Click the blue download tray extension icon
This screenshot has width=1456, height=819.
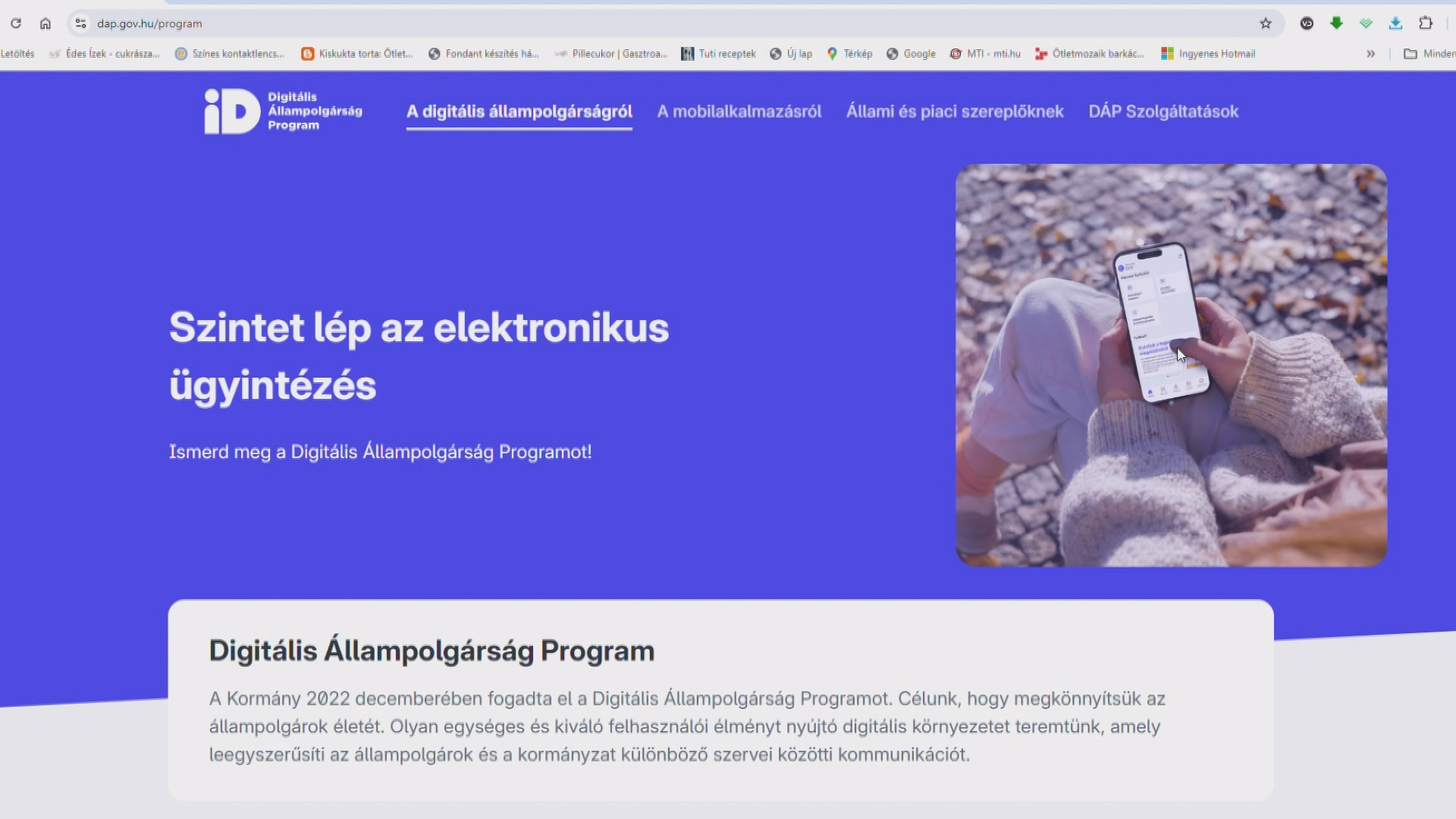point(1395,24)
